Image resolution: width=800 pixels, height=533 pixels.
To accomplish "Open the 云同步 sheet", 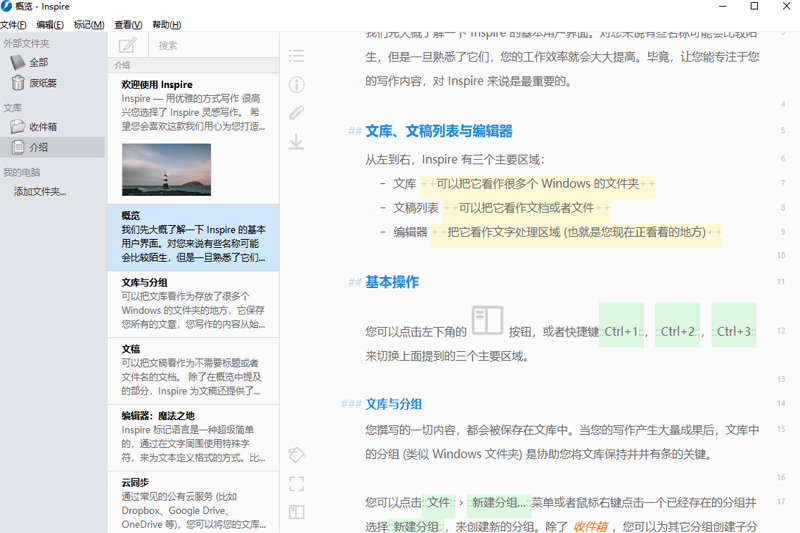I will (x=193, y=503).
